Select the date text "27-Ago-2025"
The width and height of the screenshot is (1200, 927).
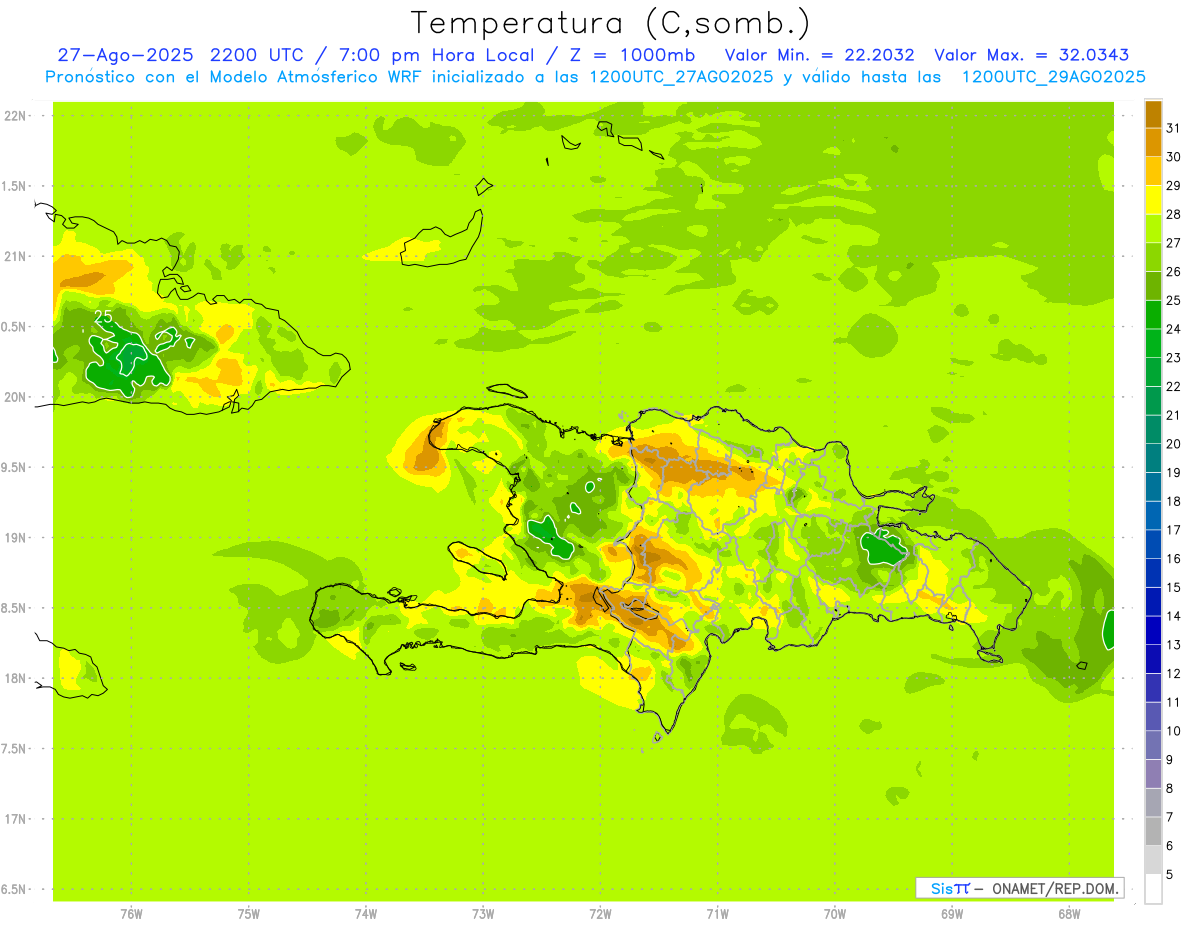point(125,55)
